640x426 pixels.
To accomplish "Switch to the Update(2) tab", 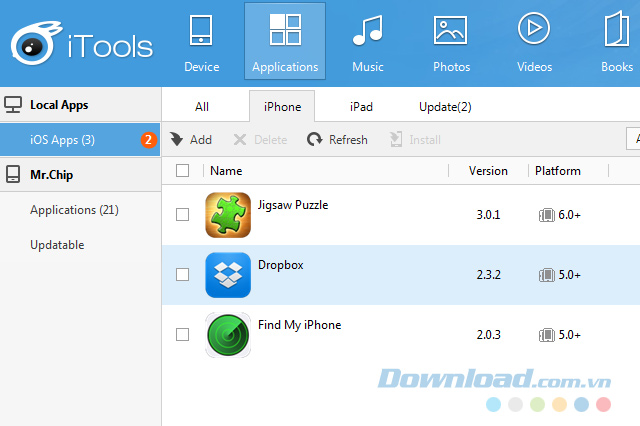I will point(445,106).
